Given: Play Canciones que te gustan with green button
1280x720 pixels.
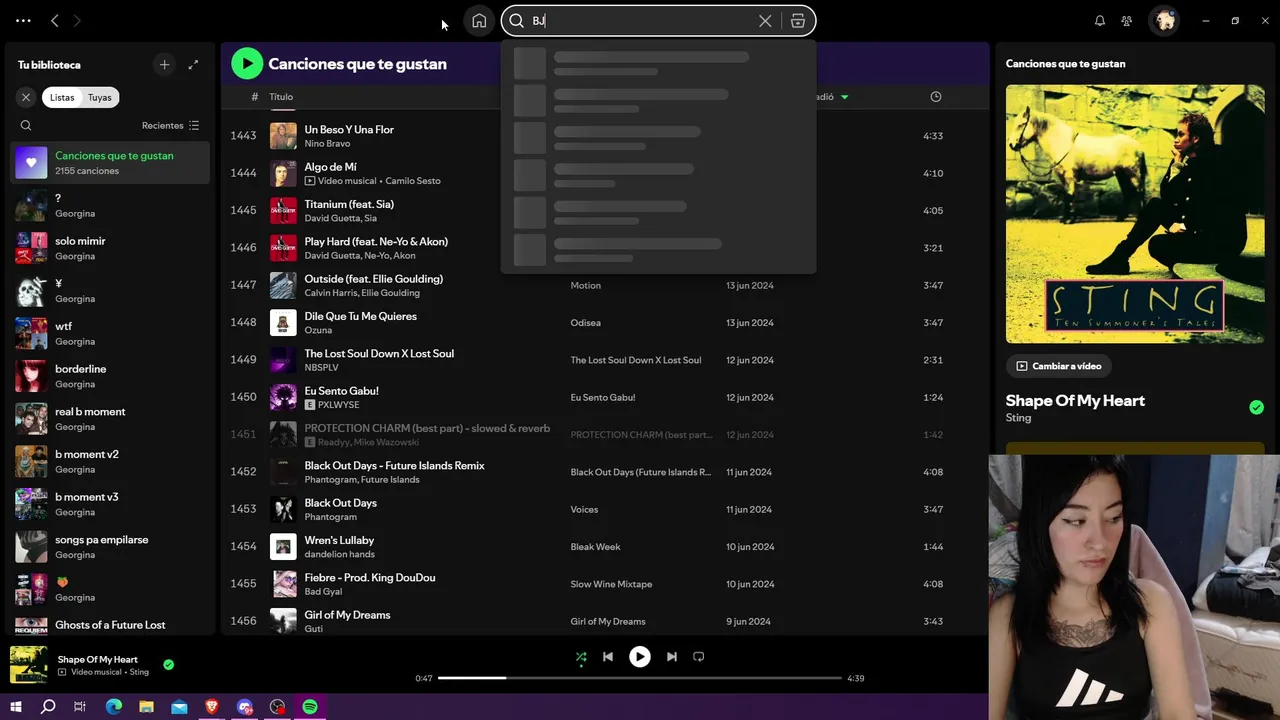Looking at the screenshot, I should (x=246, y=64).
